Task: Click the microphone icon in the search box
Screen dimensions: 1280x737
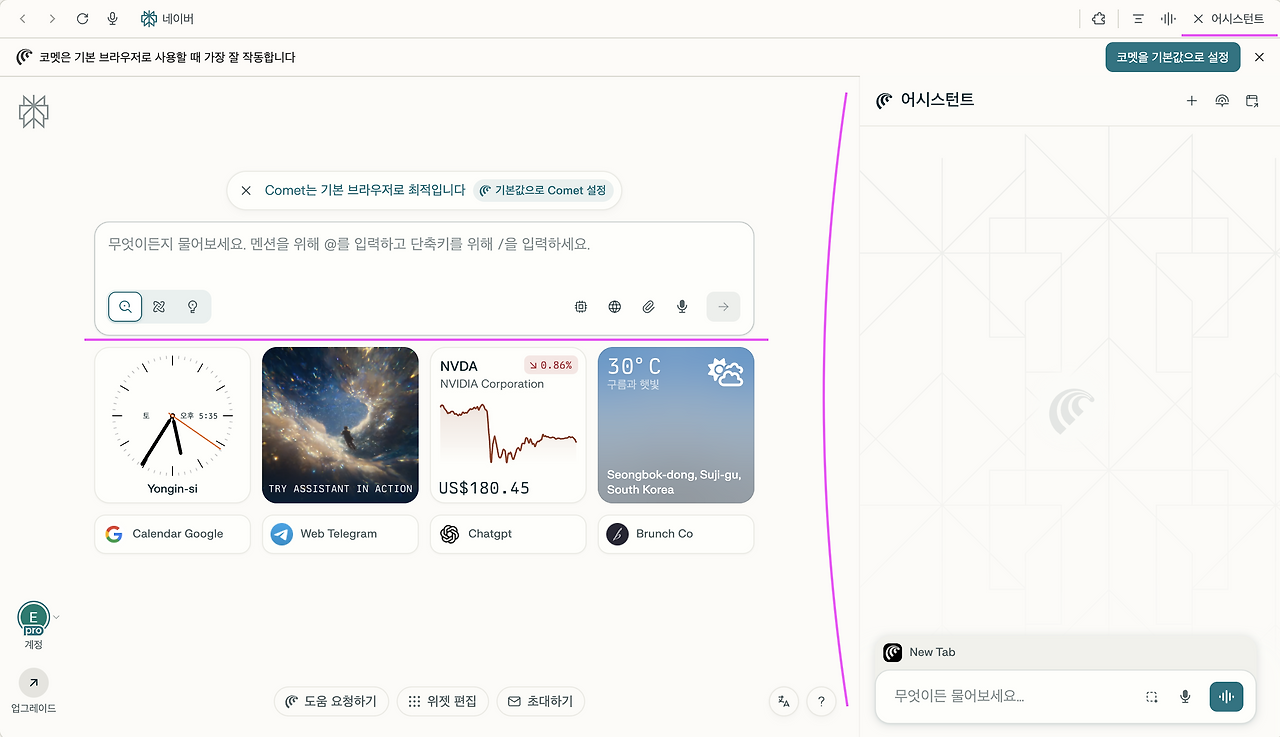Action: point(682,307)
